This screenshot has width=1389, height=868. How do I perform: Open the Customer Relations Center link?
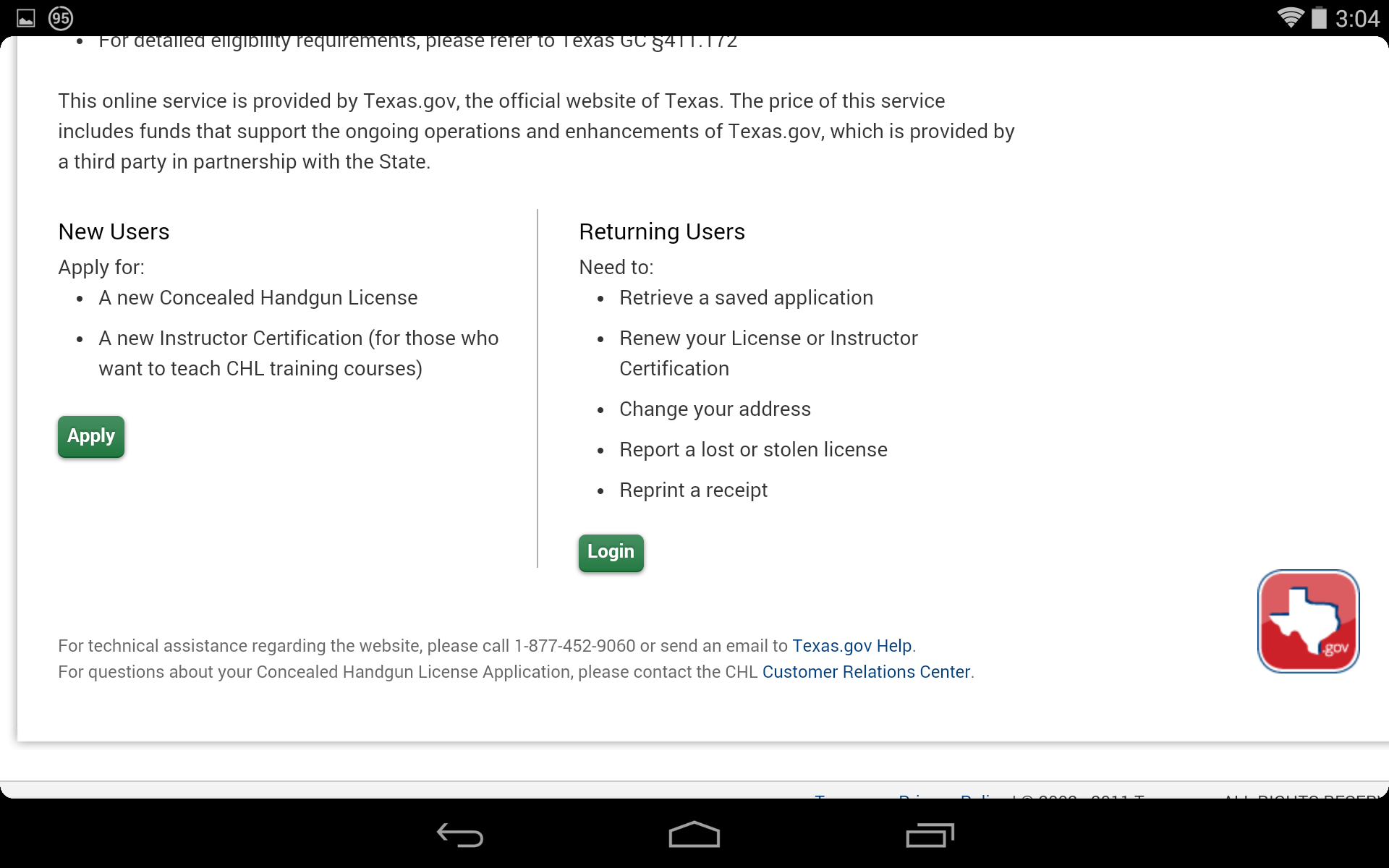865,672
